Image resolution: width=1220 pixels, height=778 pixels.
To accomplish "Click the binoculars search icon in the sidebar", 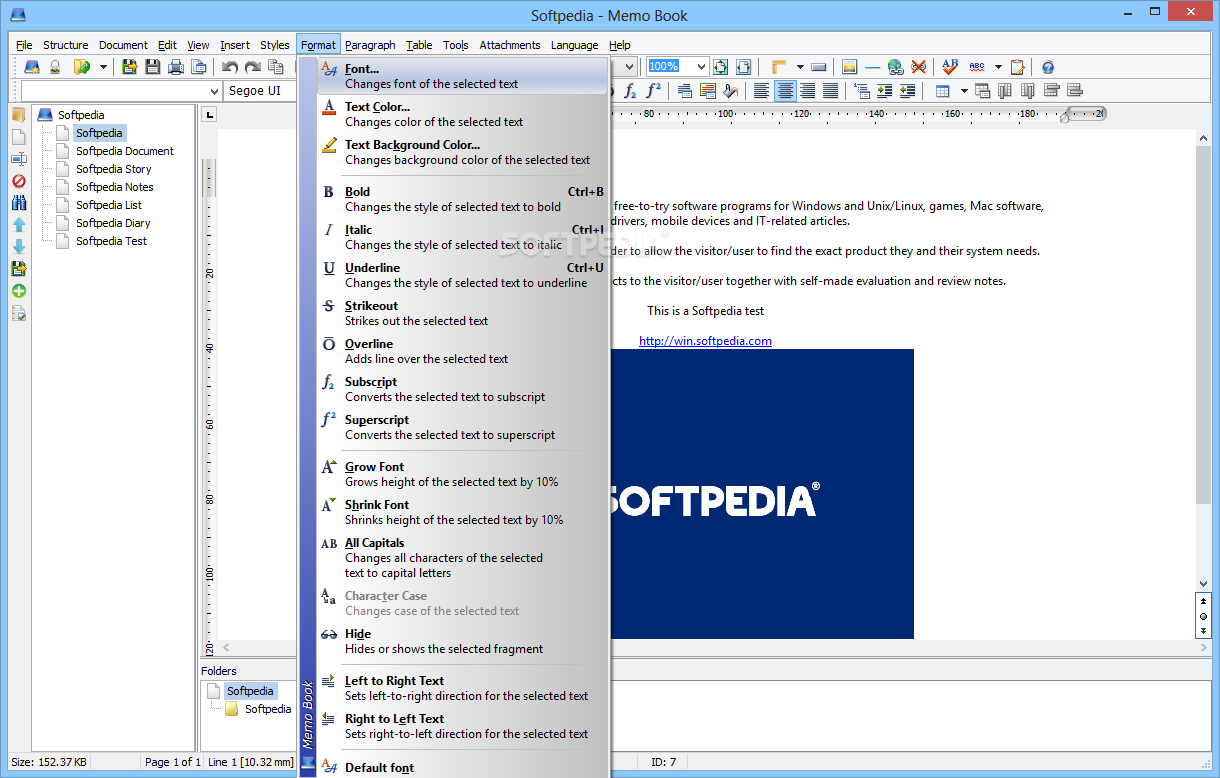I will click(19, 203).
